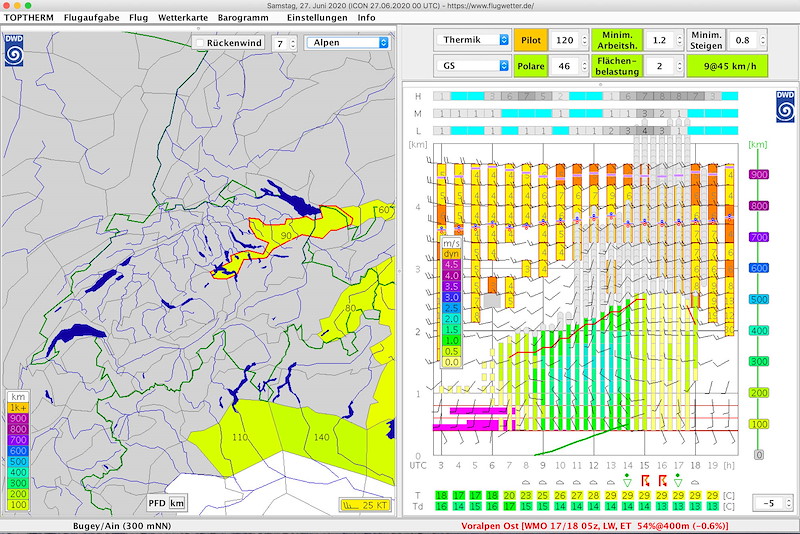Click the temperature cell 20 in T row
800x534 pixels.
[x=509, y=495]
